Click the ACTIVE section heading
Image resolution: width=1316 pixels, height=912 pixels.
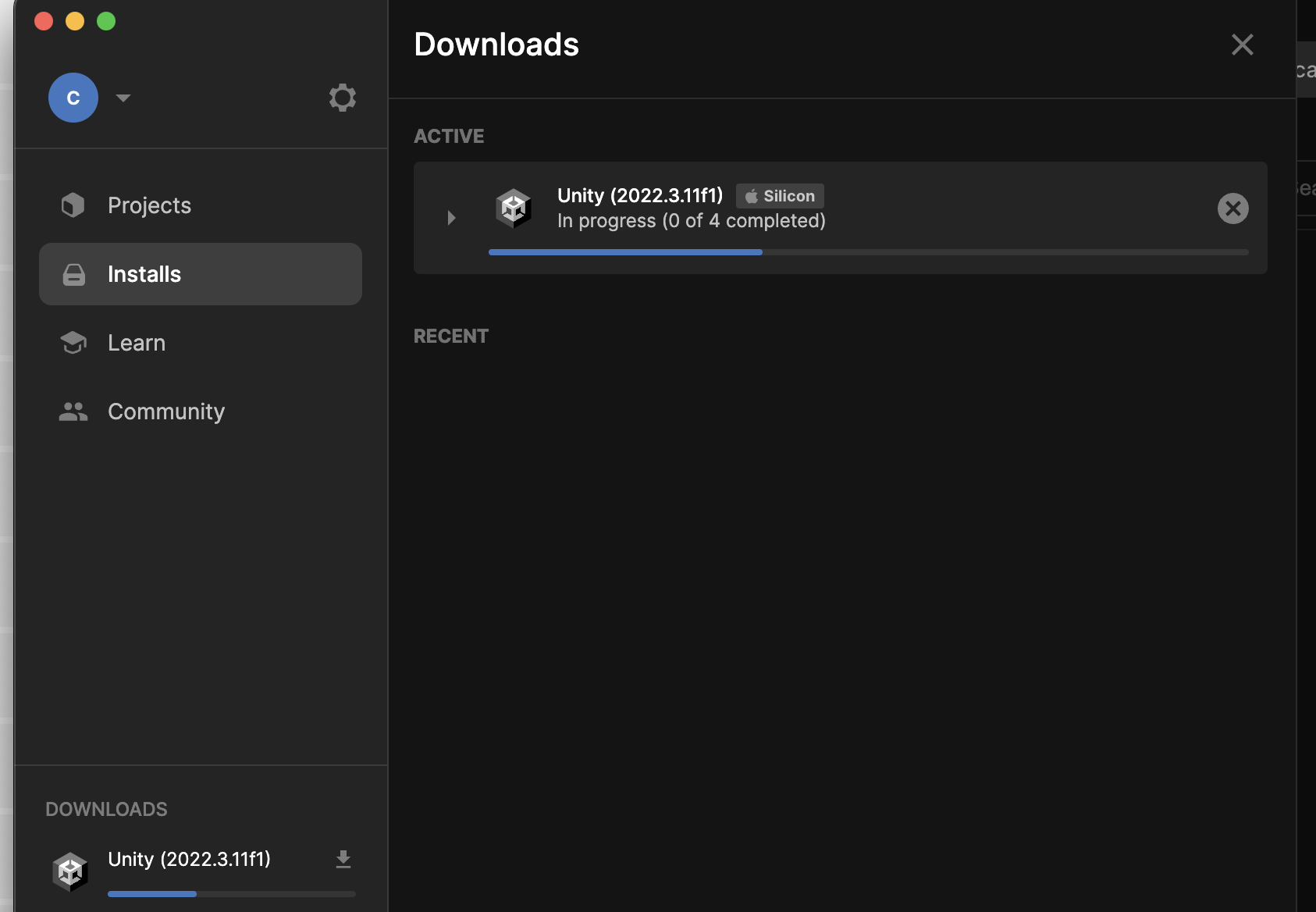[x=449, y=136]
